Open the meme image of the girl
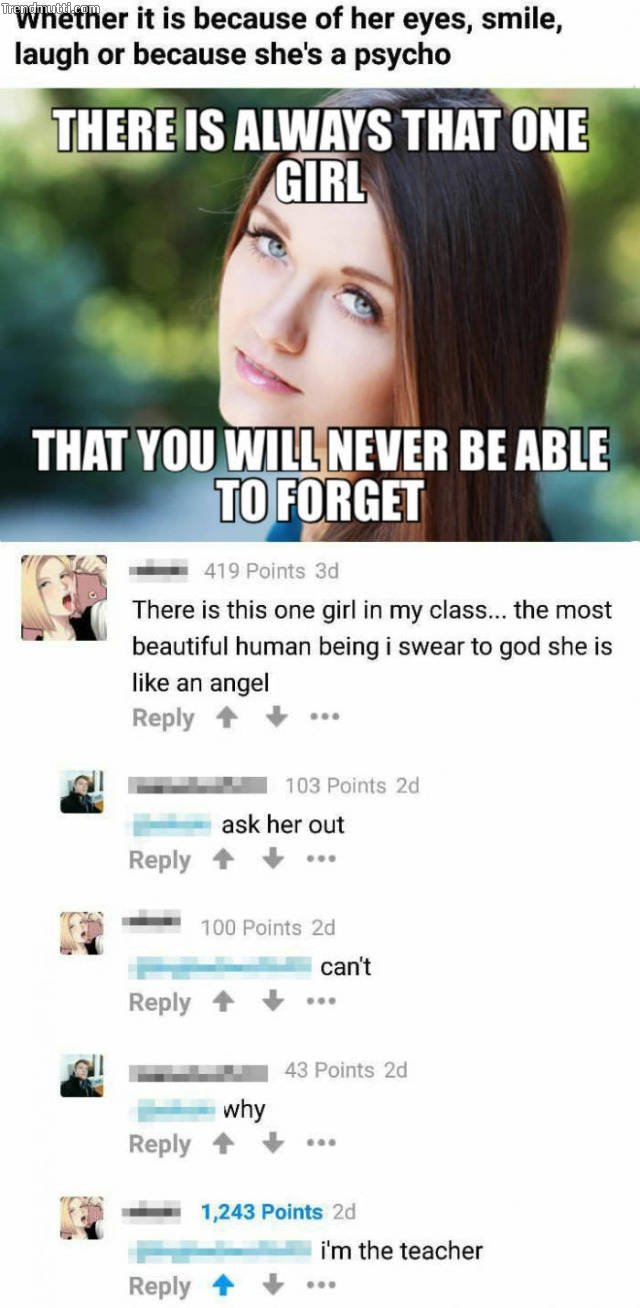Viewport: 640px width, 1308px height. click(x=320, y=314)
